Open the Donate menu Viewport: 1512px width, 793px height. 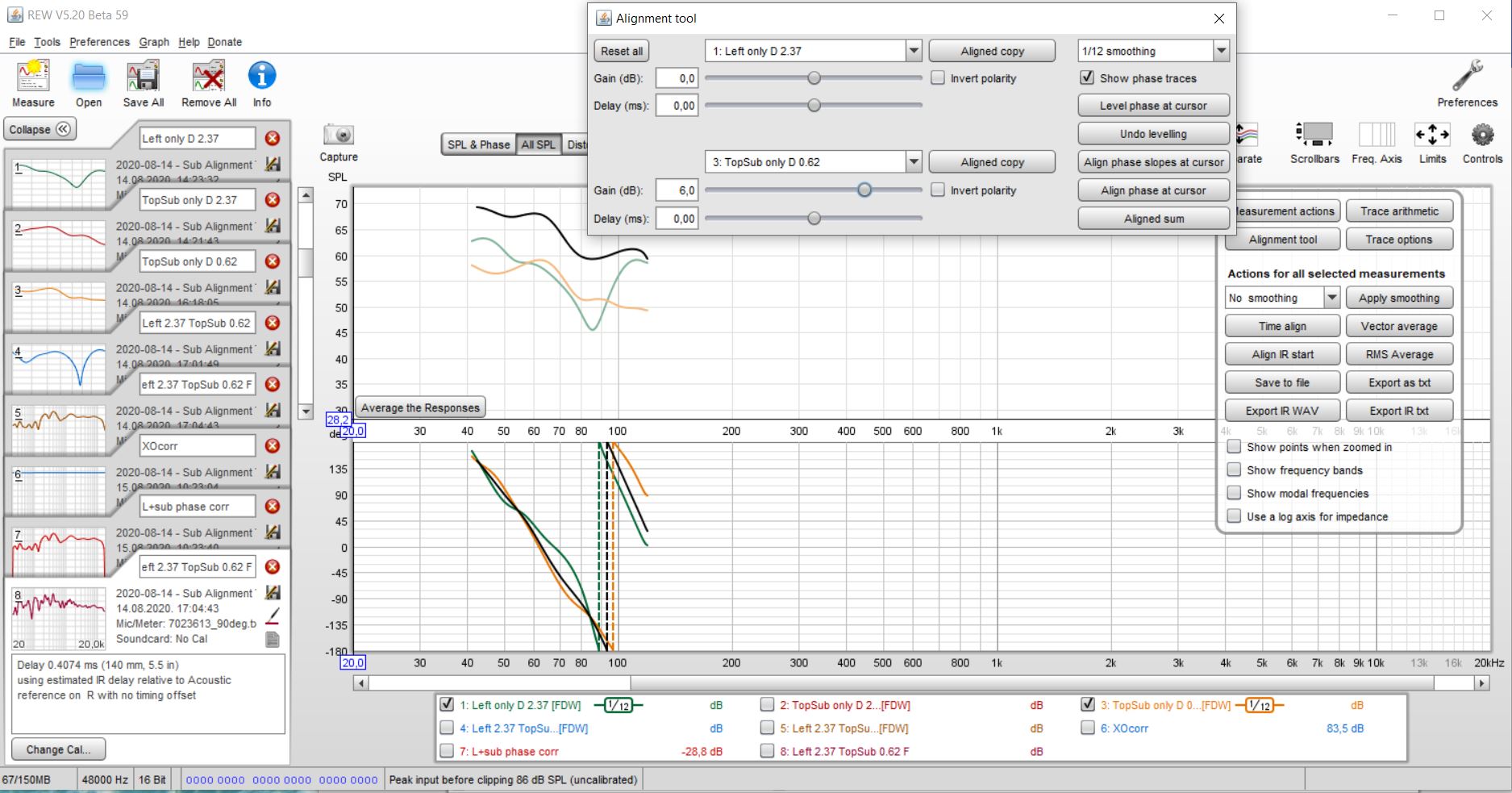tap(224, 42)
